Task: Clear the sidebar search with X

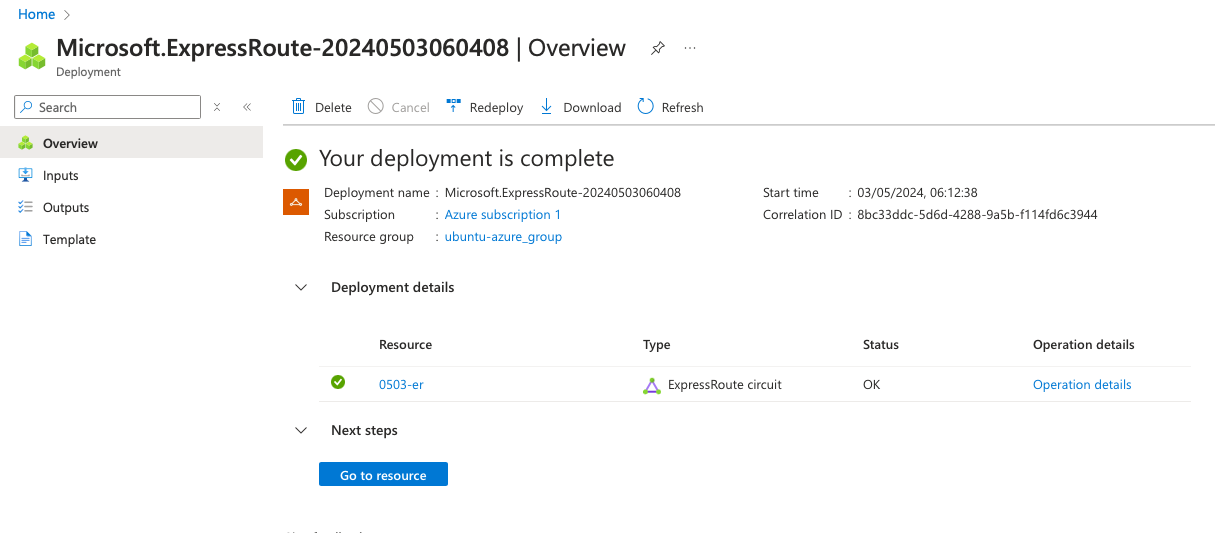Action: (217, 107)
